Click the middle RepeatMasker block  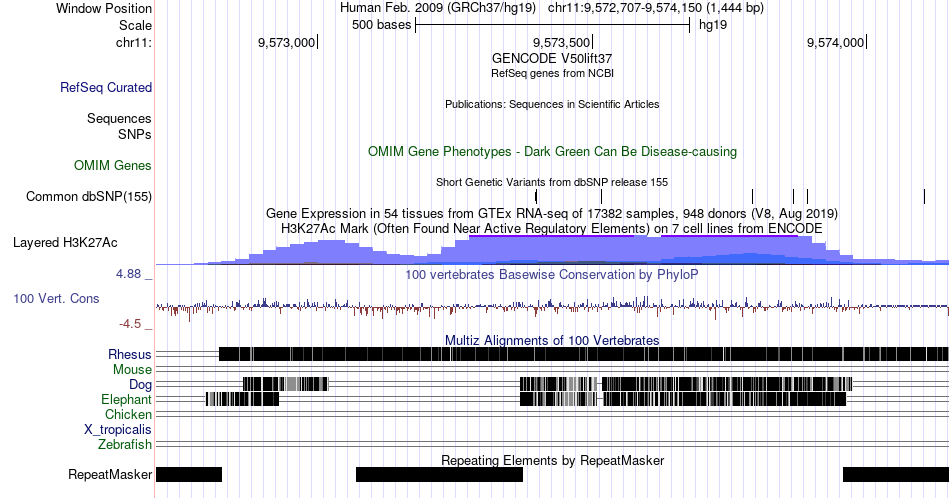pos(439,474)
